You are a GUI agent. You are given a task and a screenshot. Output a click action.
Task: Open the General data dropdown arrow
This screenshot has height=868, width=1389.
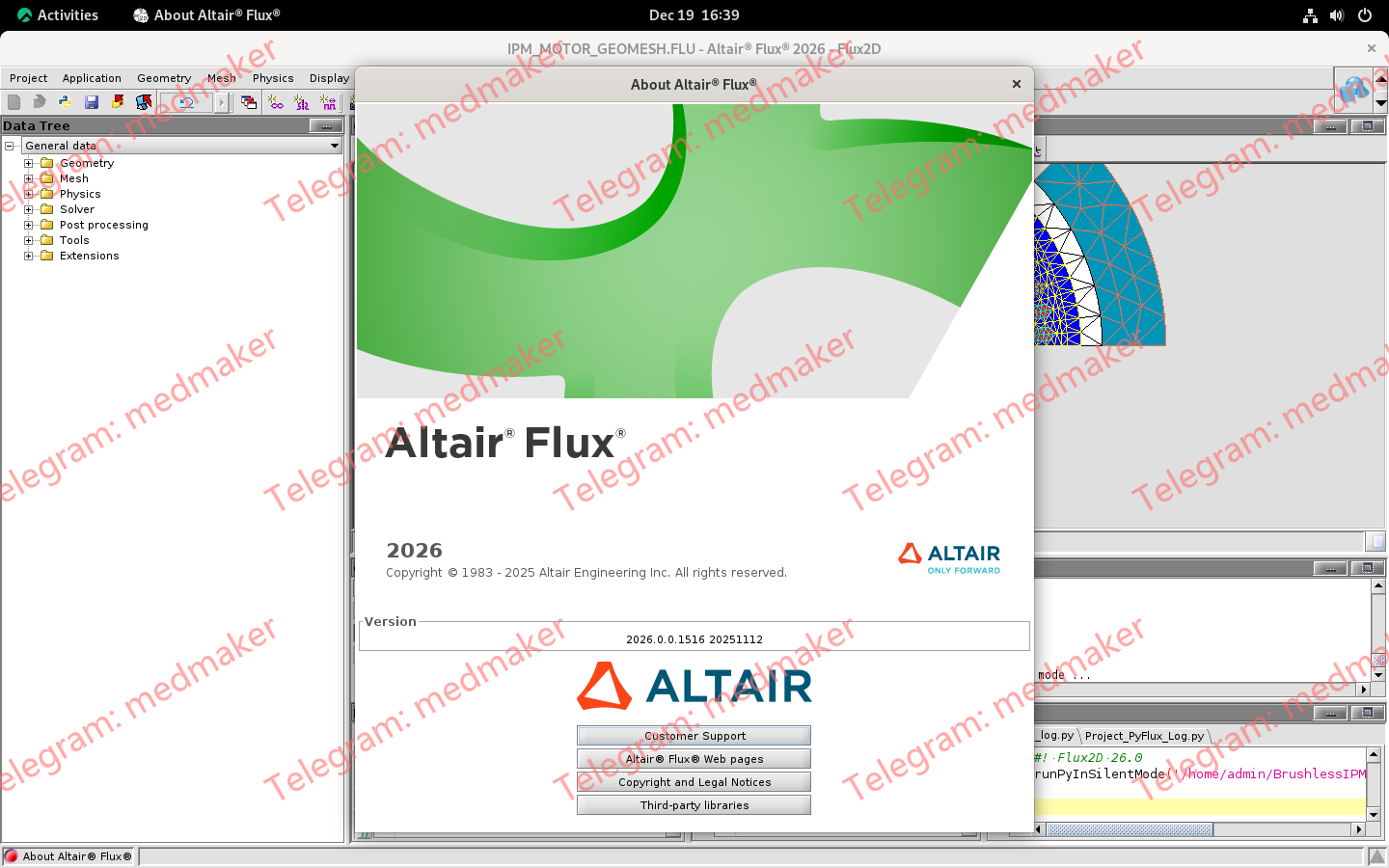pyautogui.click(x=334, y=145)
